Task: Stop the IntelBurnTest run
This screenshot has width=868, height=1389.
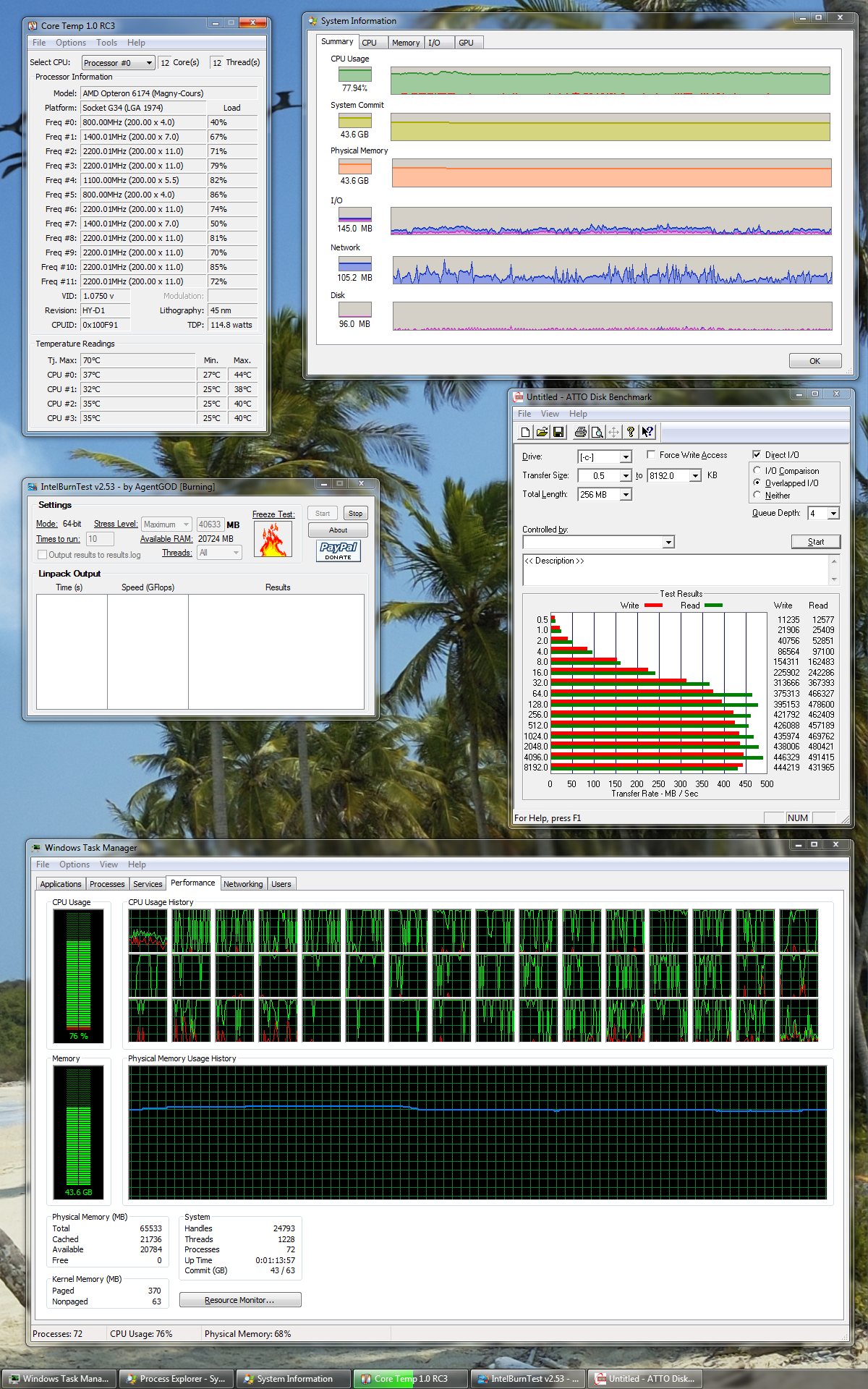Action: pyautogui.click(x=355, y=514)
